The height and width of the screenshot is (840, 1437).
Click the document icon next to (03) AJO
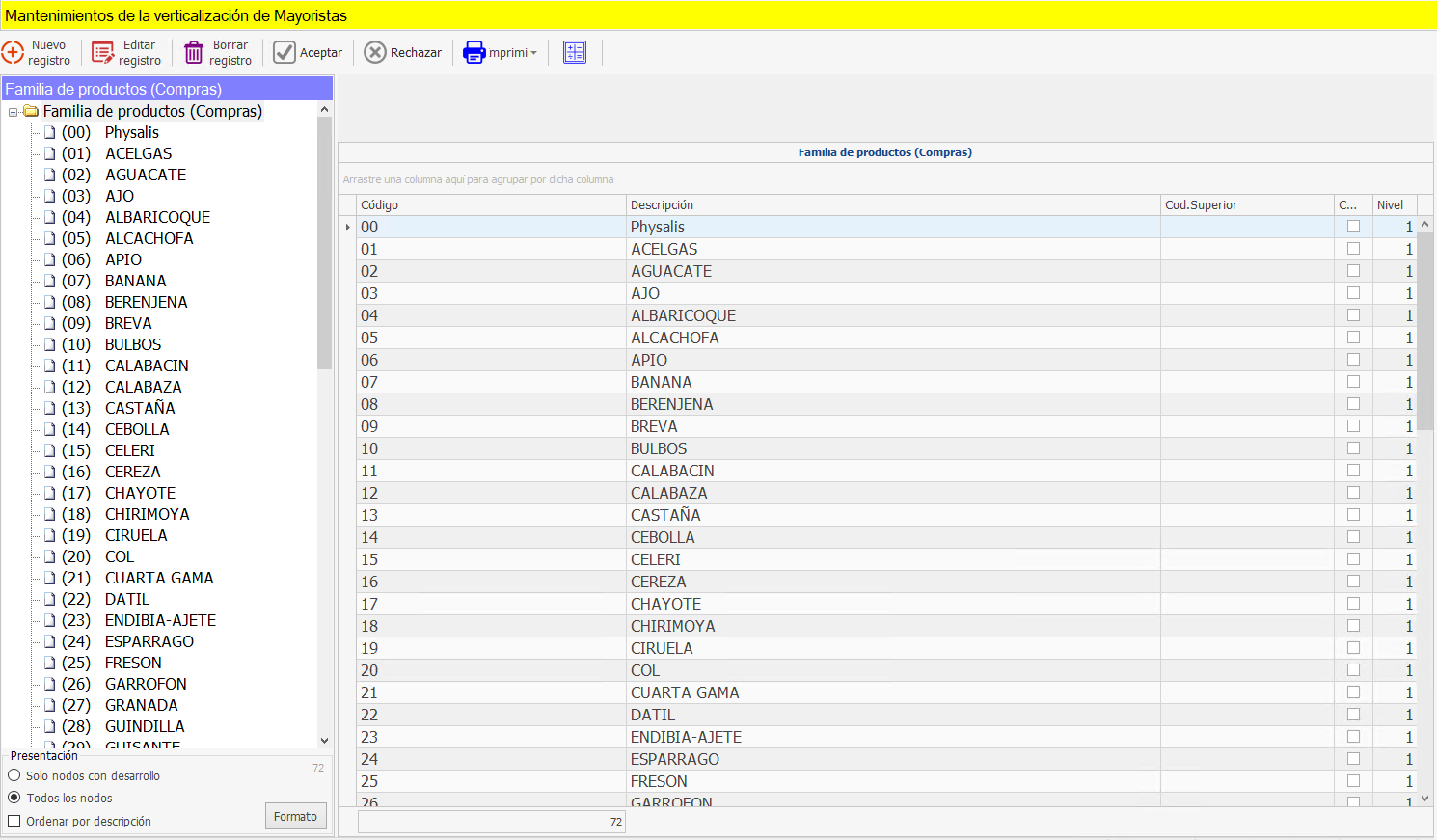(50, 196)
